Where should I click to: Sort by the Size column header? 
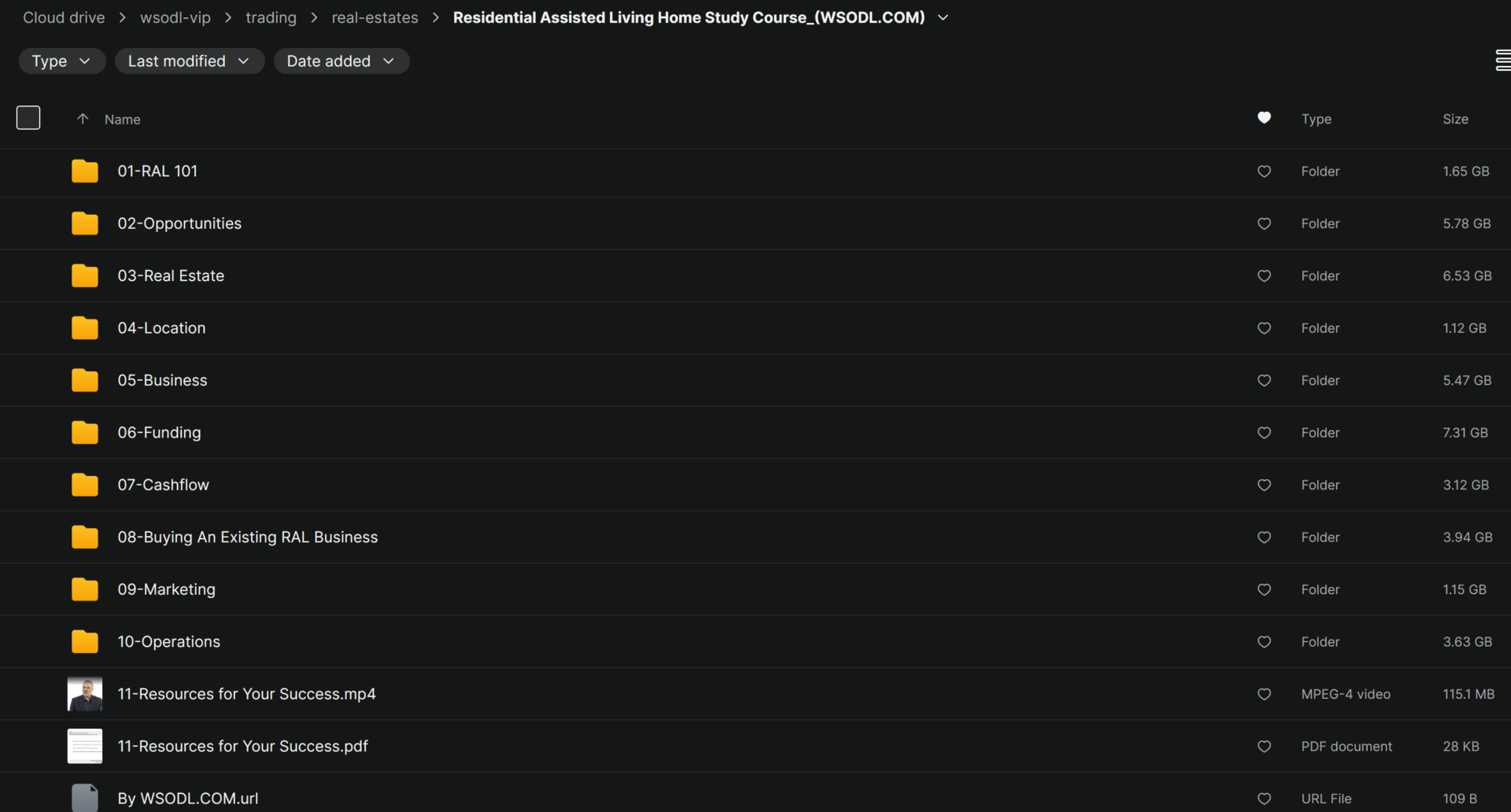pyautogui.click(x=1455, y=119)
